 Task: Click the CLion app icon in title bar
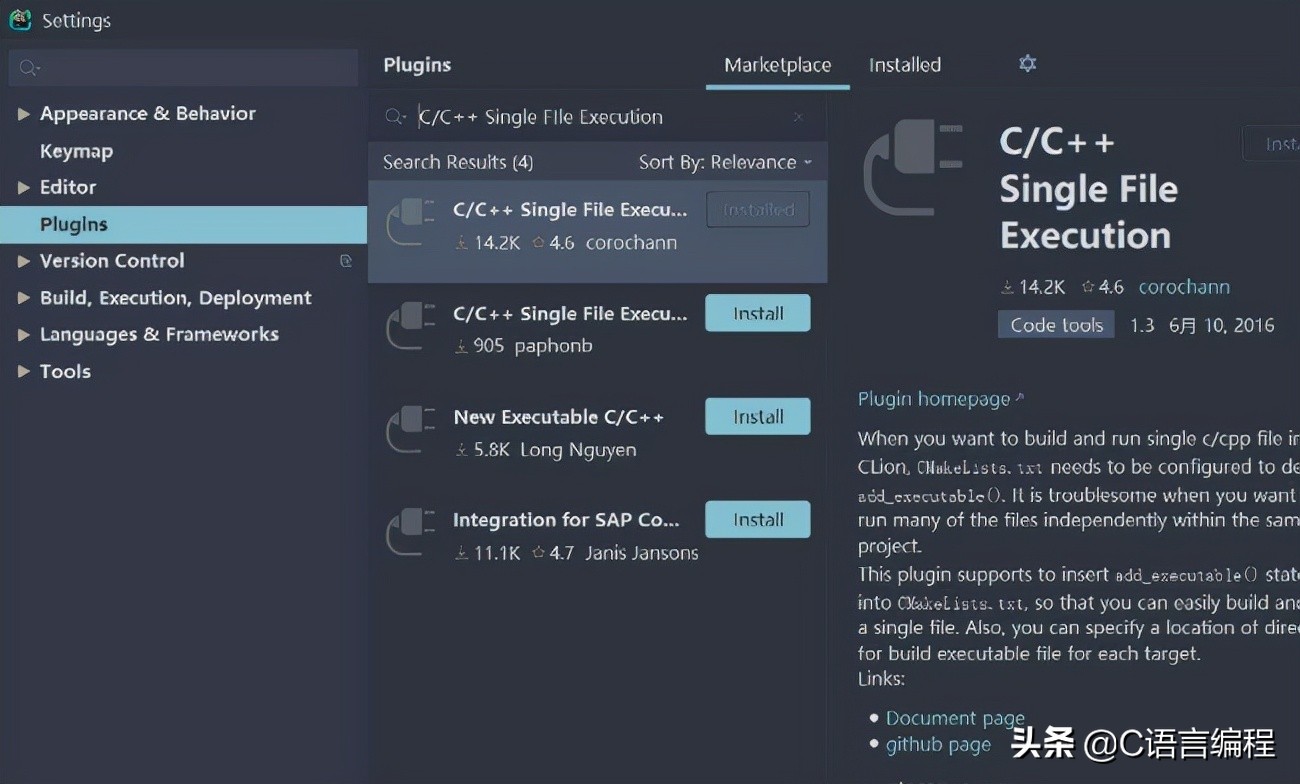click(20, 20)
